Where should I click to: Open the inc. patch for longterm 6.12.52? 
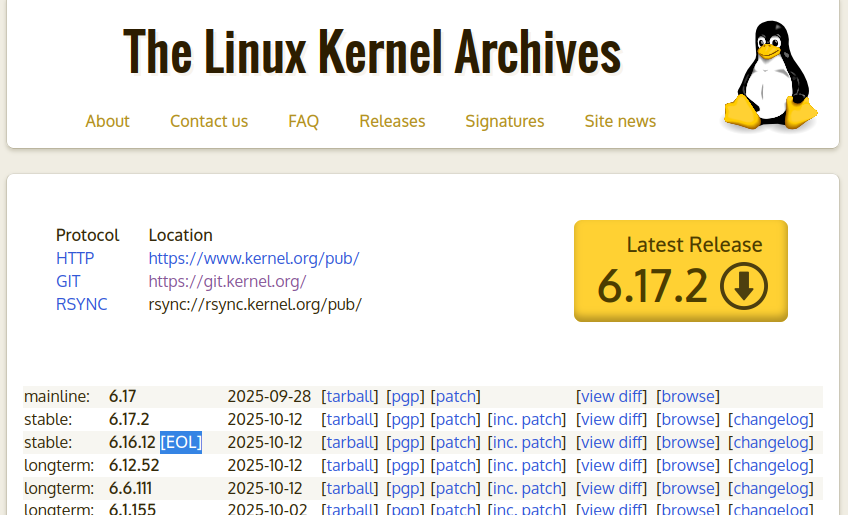pos(526,465)
